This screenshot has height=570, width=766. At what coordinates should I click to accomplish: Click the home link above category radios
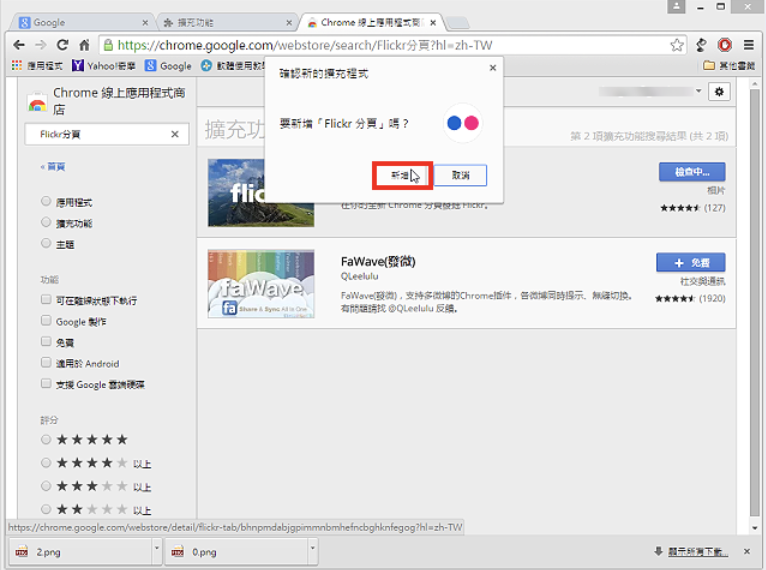[x=53, y=167]
